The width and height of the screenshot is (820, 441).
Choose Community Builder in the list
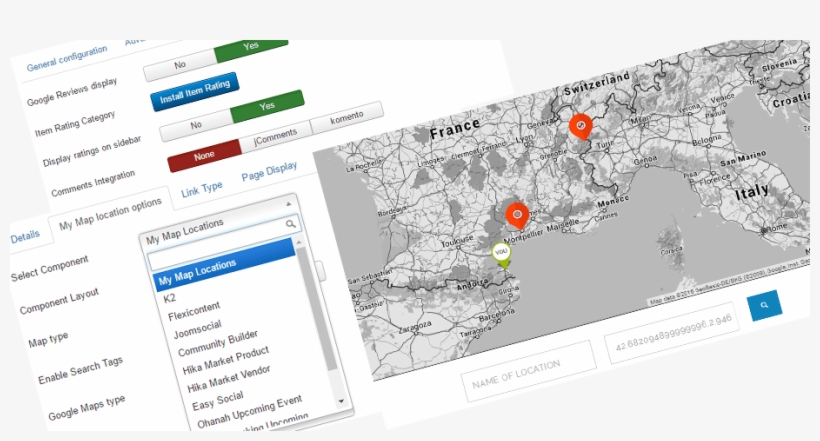(218, 344)
